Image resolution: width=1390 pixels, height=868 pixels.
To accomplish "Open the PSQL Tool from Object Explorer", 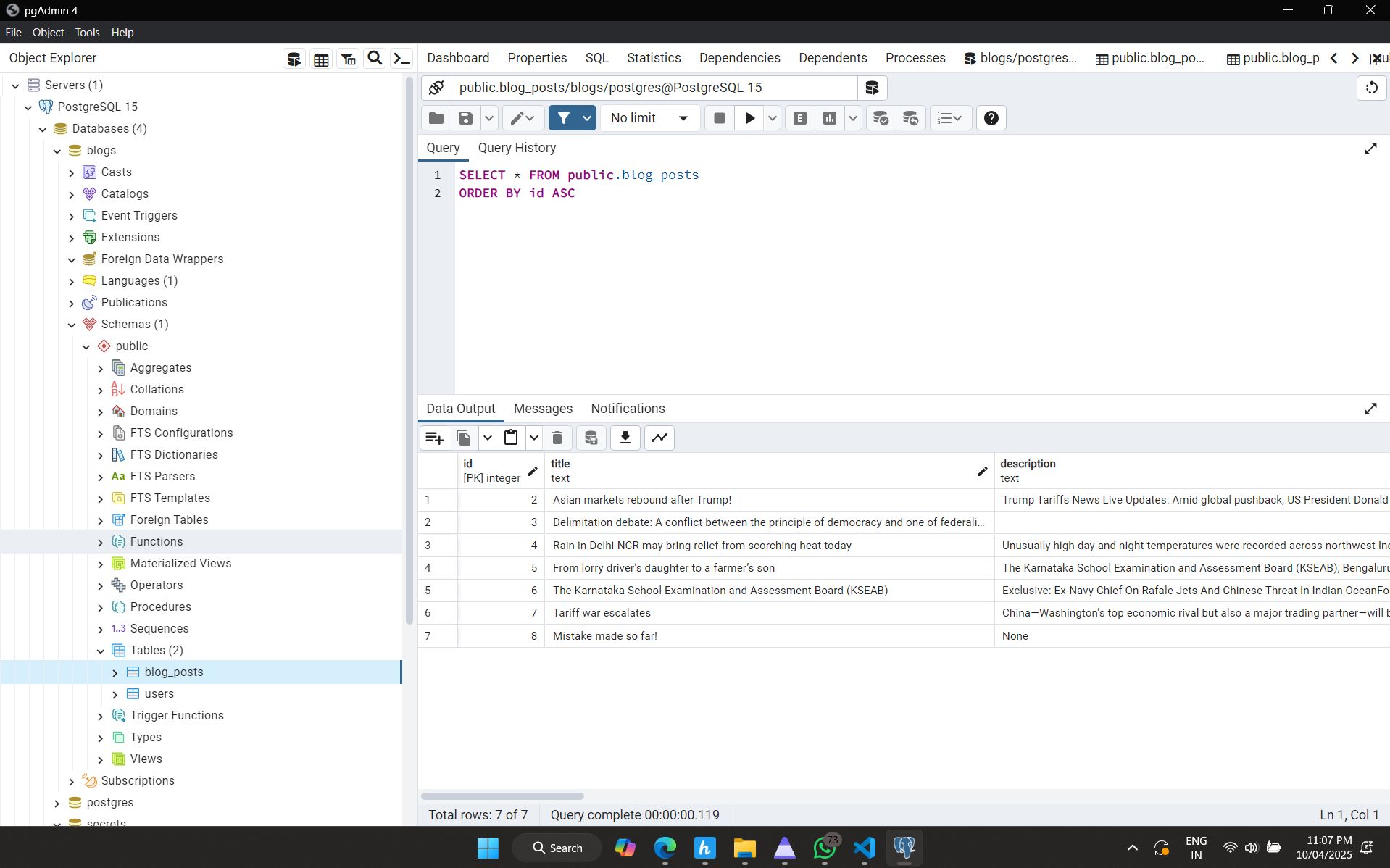I will (x=401, y=59).
